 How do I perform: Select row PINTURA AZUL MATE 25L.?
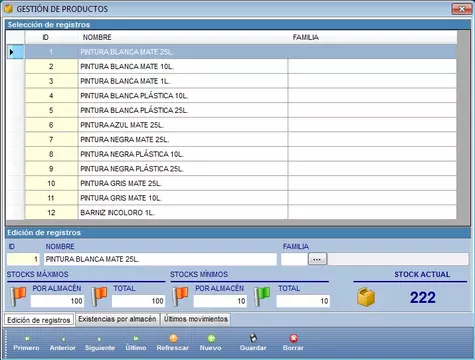[241, 125]
